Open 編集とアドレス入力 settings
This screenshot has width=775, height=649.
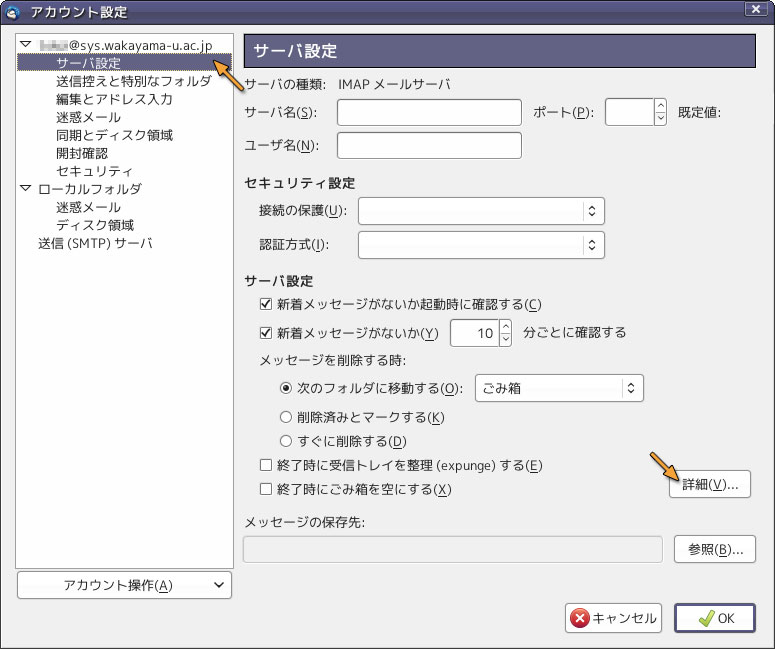coord(114,99)
